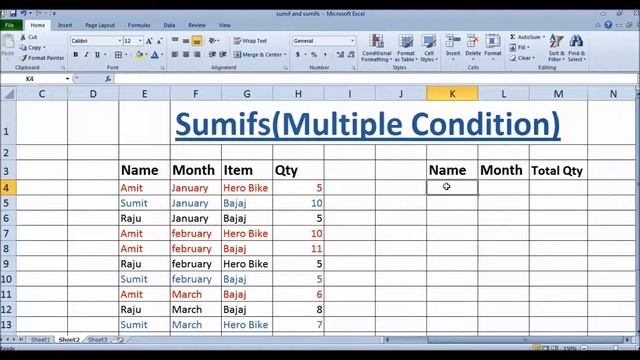
Task: Open Conditional Formatting
Action: (376, 48)
